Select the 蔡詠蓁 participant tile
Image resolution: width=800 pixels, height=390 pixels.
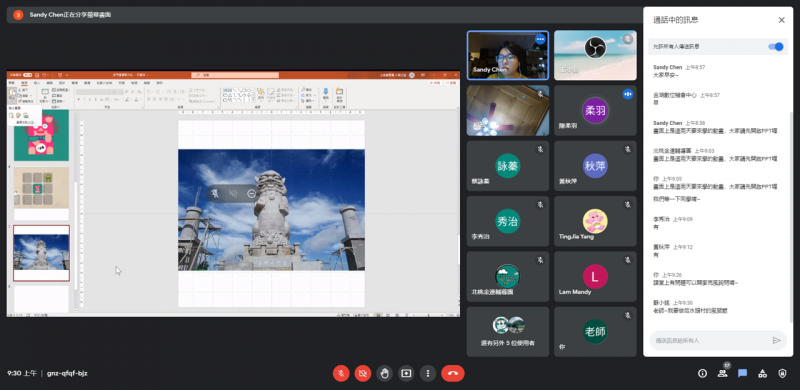tap(508, 165)
